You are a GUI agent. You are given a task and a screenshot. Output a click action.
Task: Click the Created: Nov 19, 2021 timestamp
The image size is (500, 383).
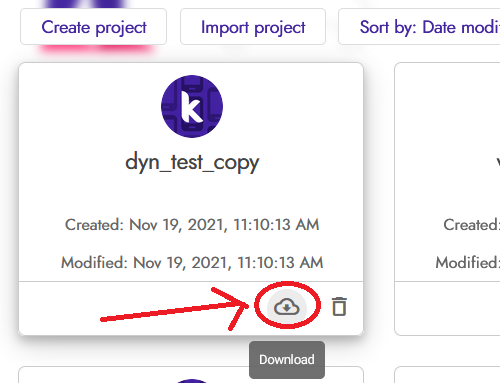(x=192, y=225)
